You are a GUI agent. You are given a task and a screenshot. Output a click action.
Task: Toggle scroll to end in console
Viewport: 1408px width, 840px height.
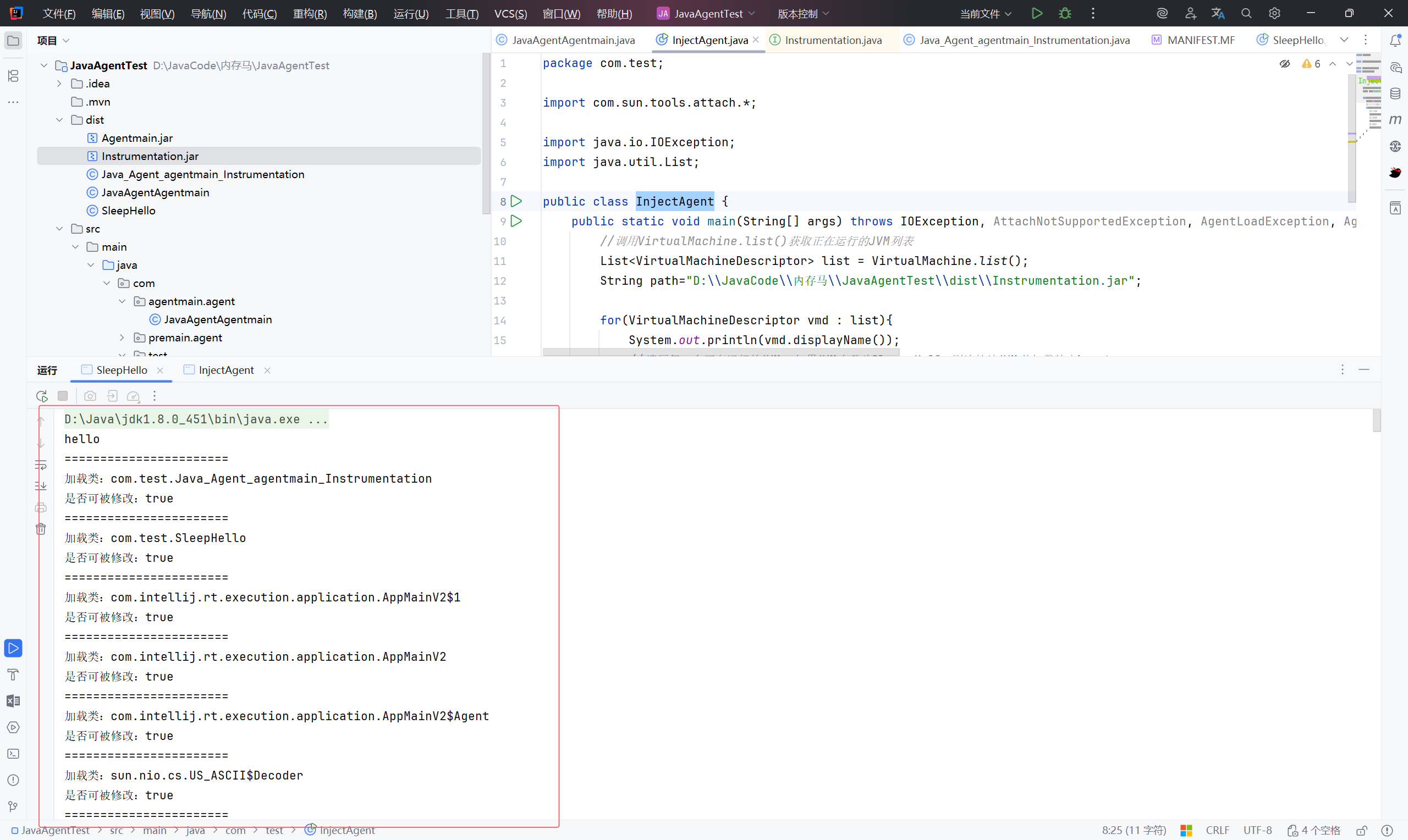41,486
